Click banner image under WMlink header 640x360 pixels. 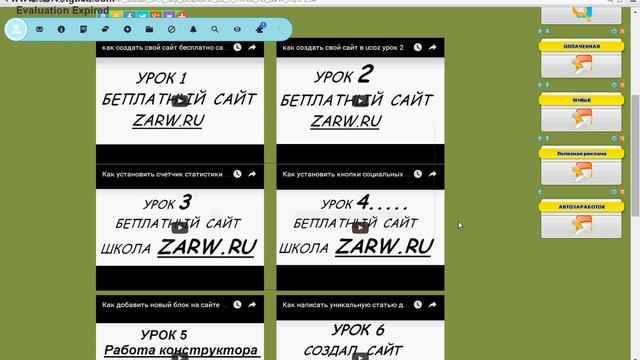coord(581,118)
